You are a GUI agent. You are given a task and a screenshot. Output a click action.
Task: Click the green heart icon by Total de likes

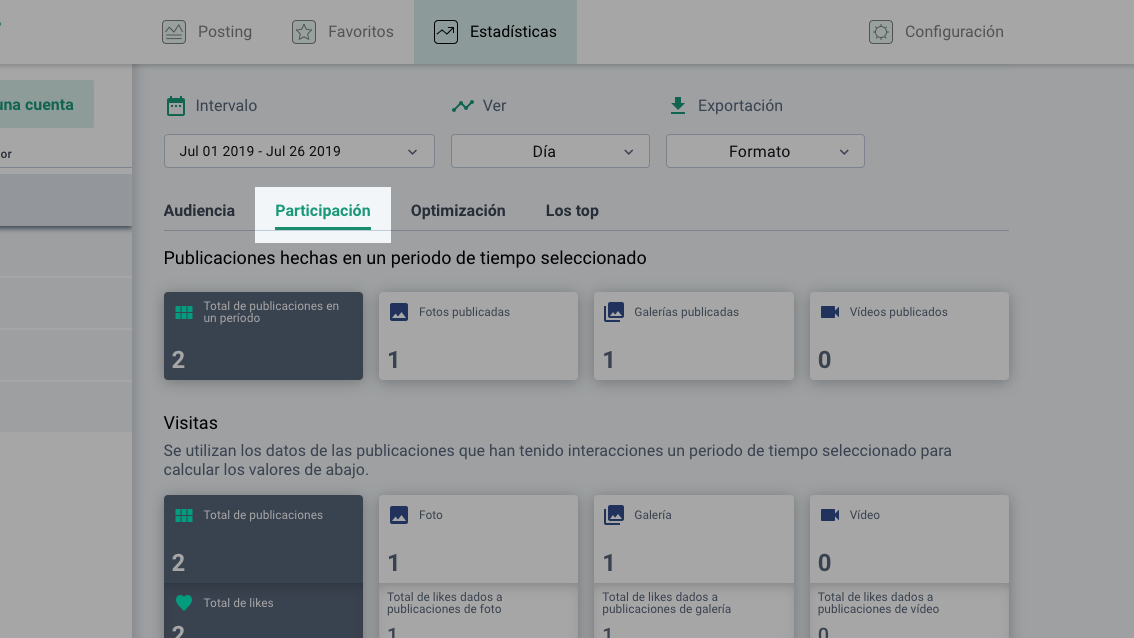point(184,603)
